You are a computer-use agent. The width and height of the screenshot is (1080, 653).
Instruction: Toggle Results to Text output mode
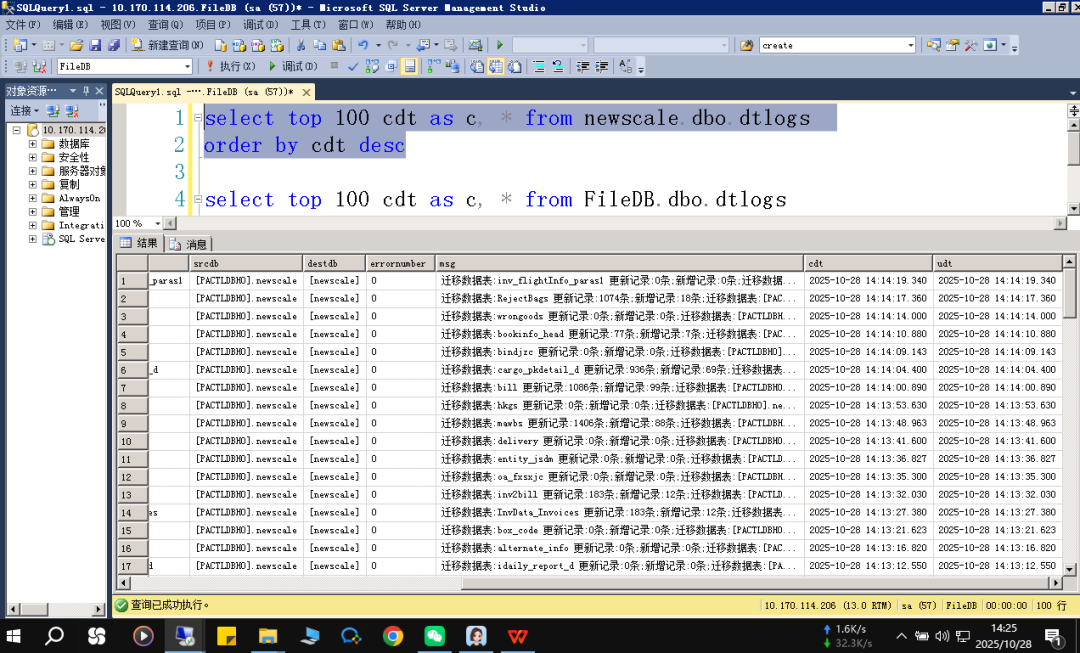click(477, 67)
